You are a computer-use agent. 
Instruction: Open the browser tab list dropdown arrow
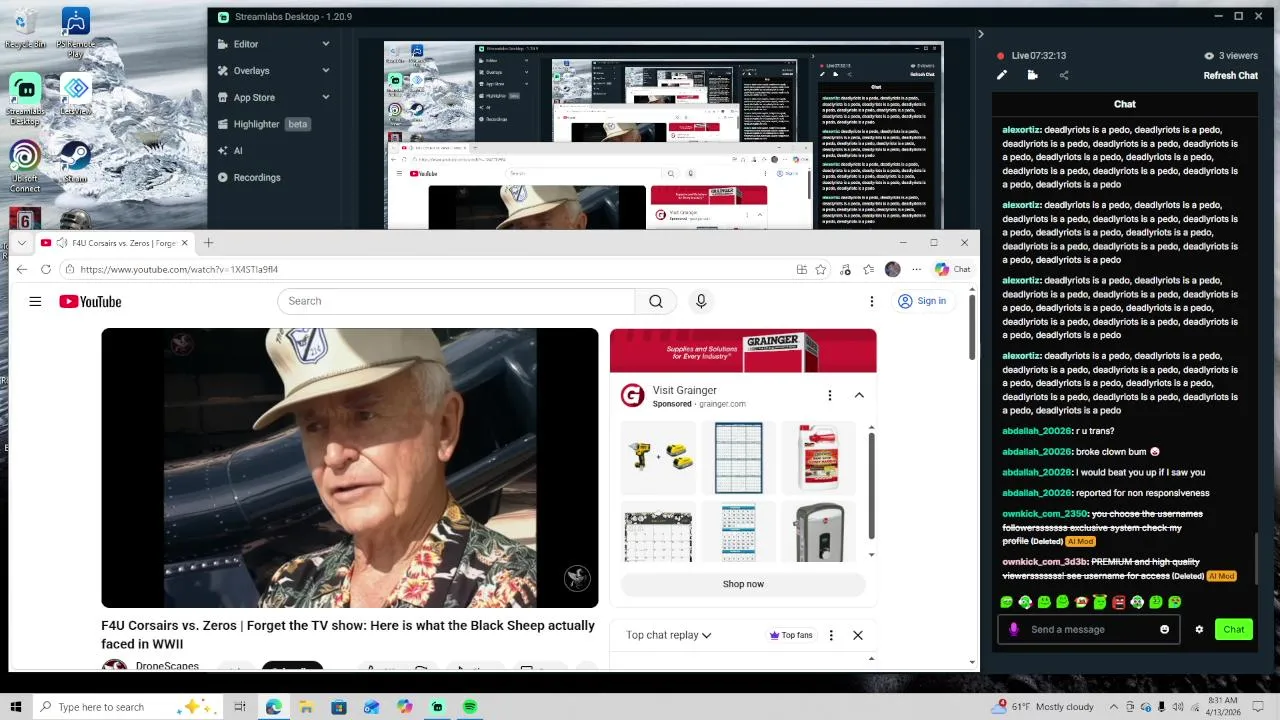(x=22, y=243)
